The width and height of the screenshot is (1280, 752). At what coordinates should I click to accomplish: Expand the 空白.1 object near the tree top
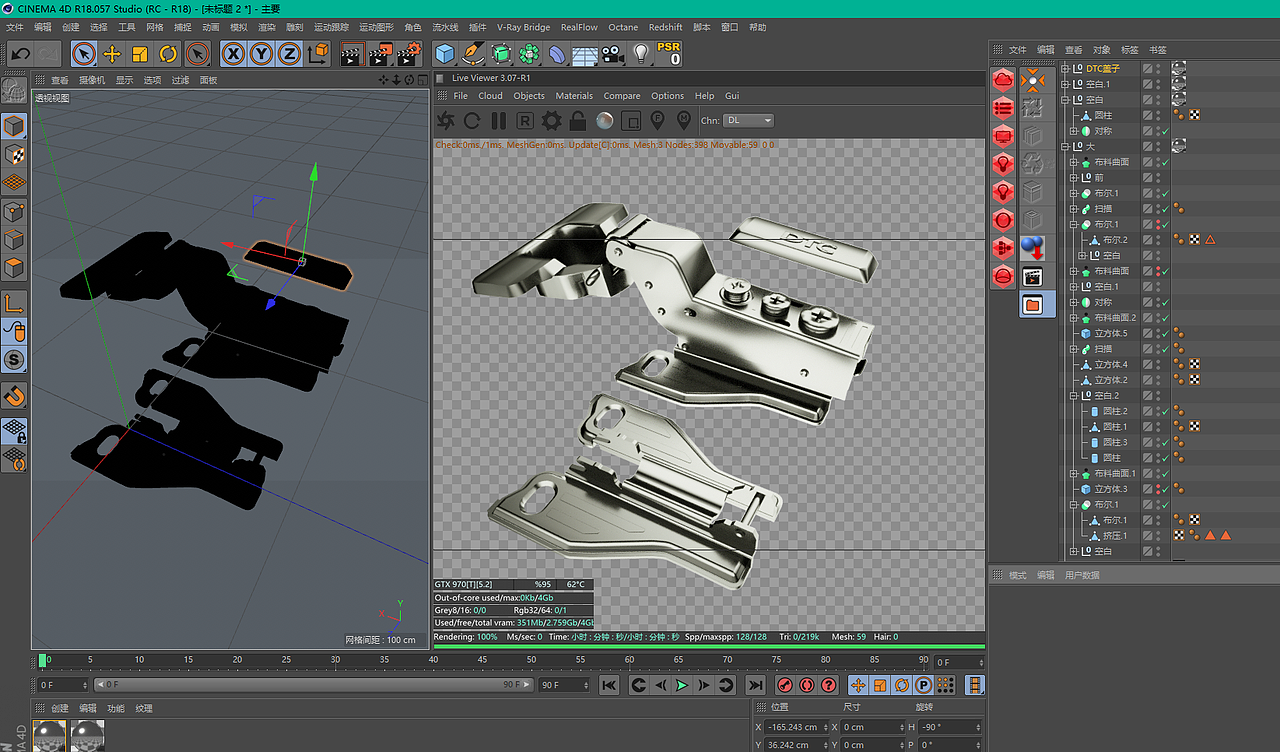(1066, 84)
